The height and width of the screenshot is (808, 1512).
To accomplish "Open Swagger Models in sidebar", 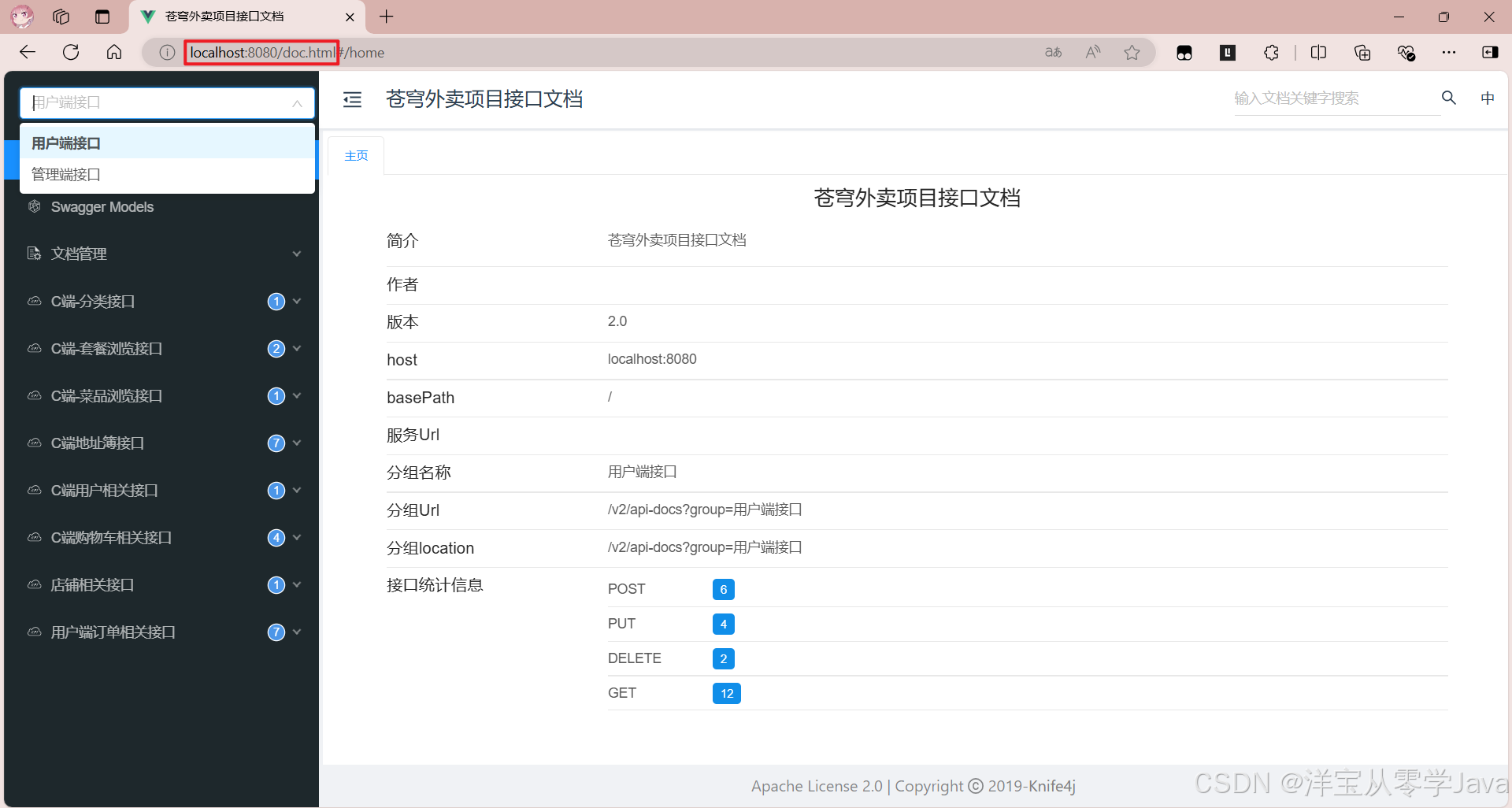I will (102, 207).
